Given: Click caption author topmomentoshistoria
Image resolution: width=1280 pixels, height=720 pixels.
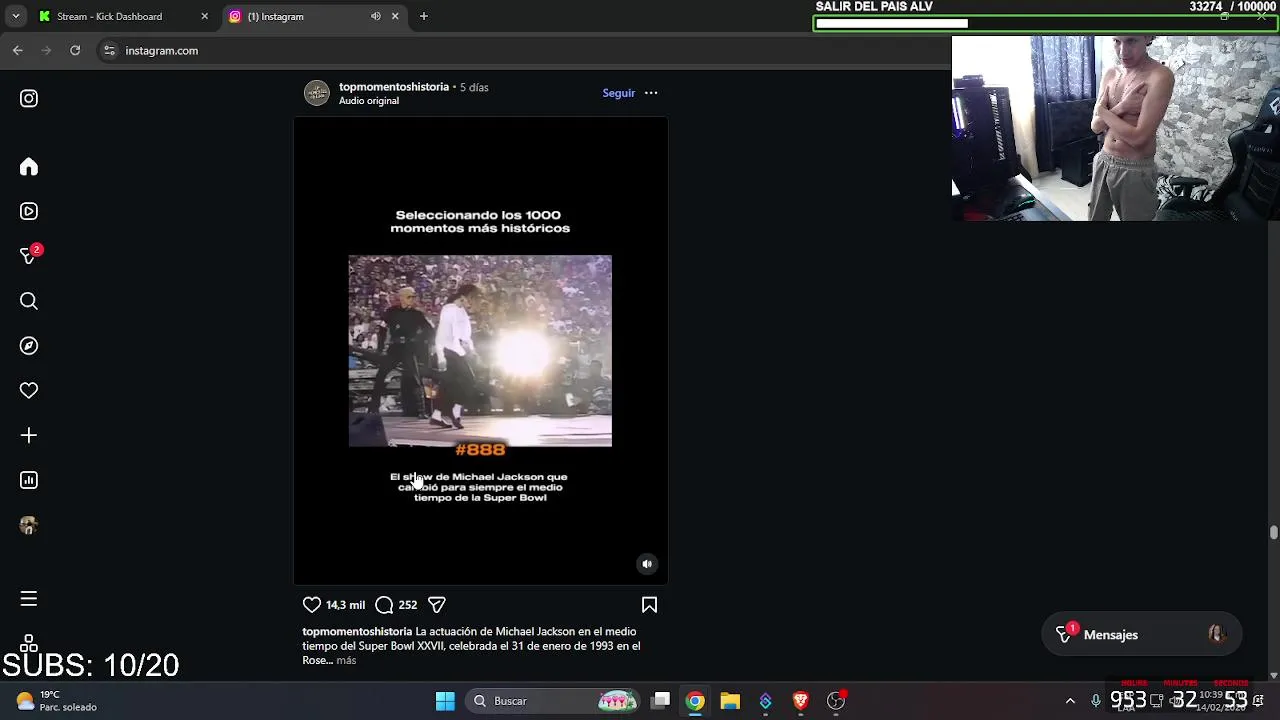Looking at the screenshot, I should pyautogui.click(x=357, y=631).
